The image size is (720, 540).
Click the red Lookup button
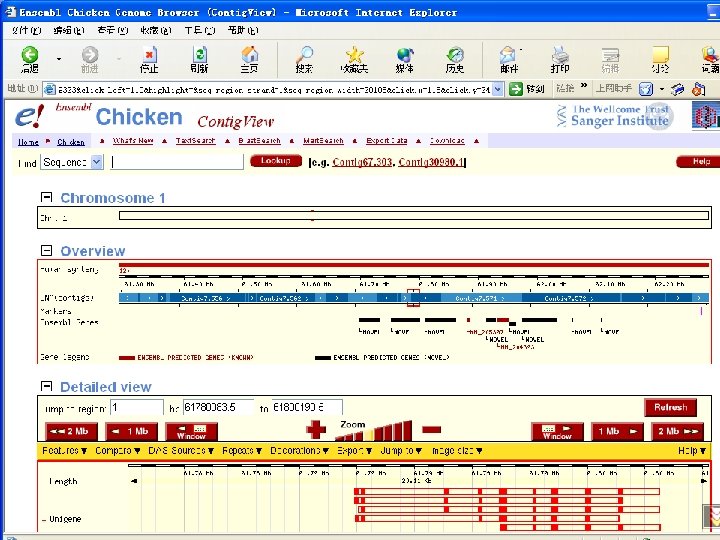coord(276,161)
